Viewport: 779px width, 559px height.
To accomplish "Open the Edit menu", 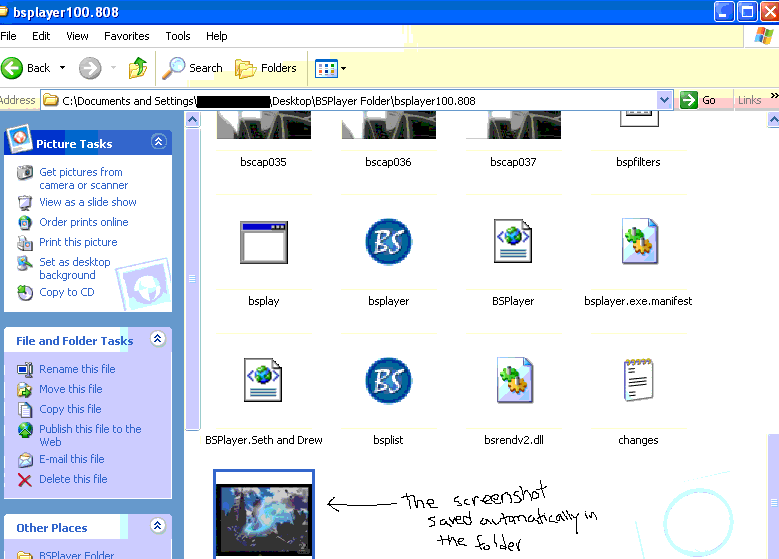I will 41,36.
